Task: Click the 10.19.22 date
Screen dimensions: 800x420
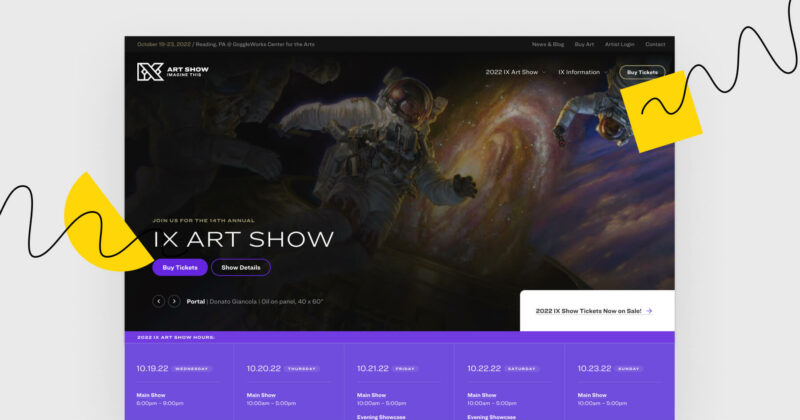Action: (152, 368)
